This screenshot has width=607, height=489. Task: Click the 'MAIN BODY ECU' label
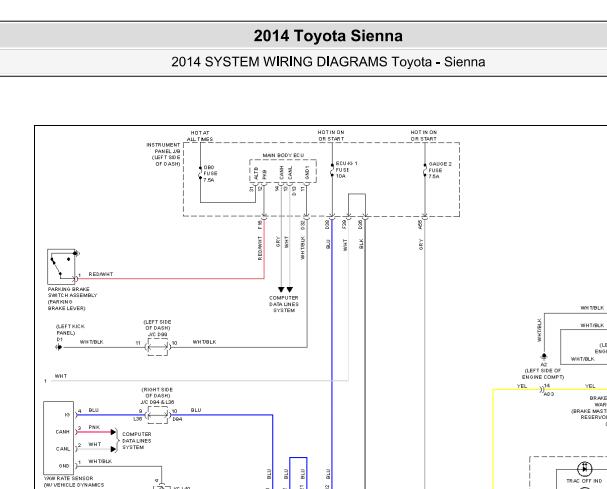[x=283, y=155]
